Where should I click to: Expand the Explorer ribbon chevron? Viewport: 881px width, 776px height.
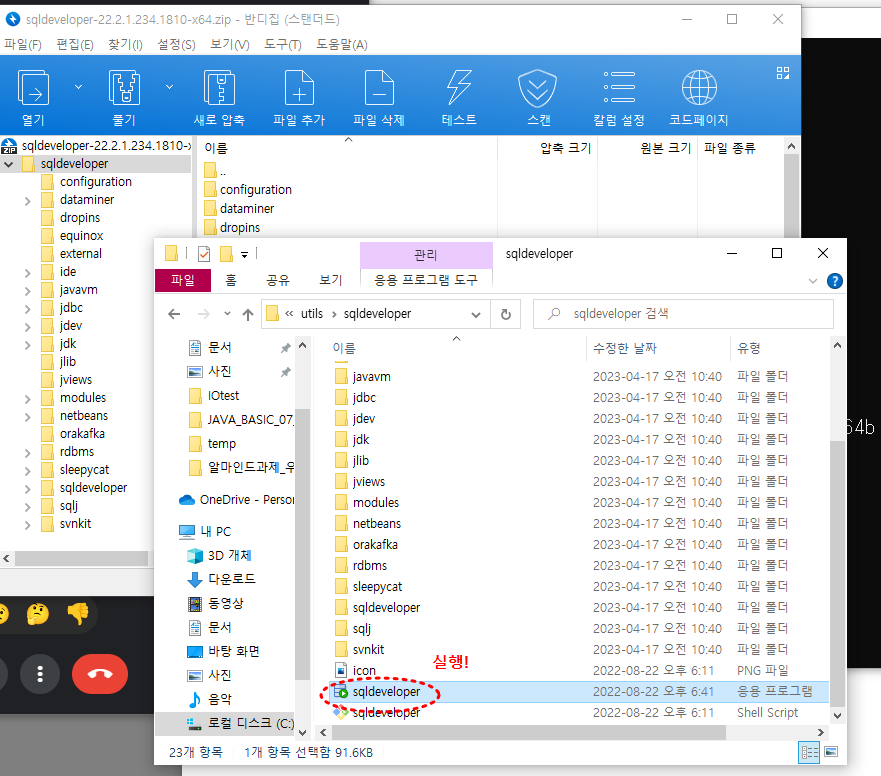pyautogui.click(x=812, y=281)
